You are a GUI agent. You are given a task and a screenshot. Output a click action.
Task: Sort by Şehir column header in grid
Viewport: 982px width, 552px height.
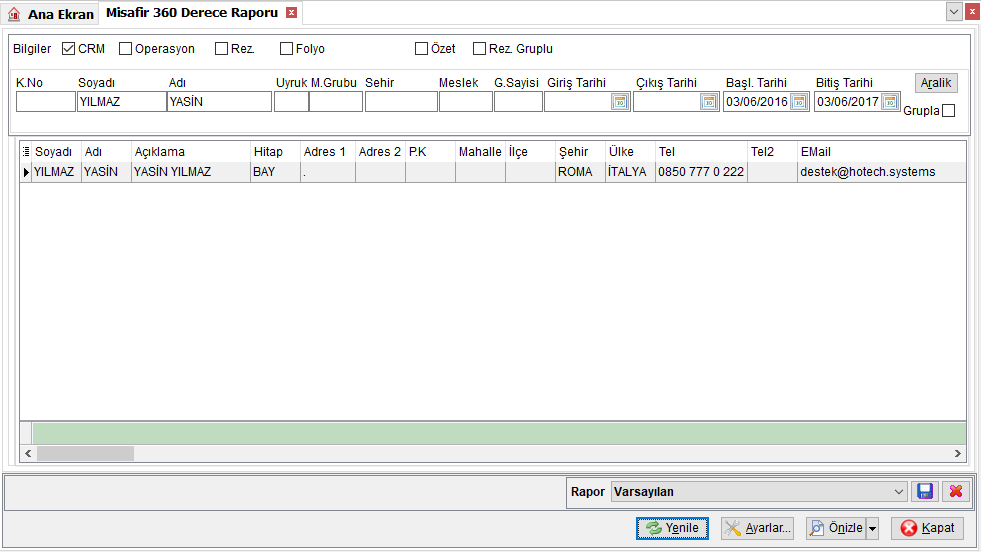pos(580,152)
